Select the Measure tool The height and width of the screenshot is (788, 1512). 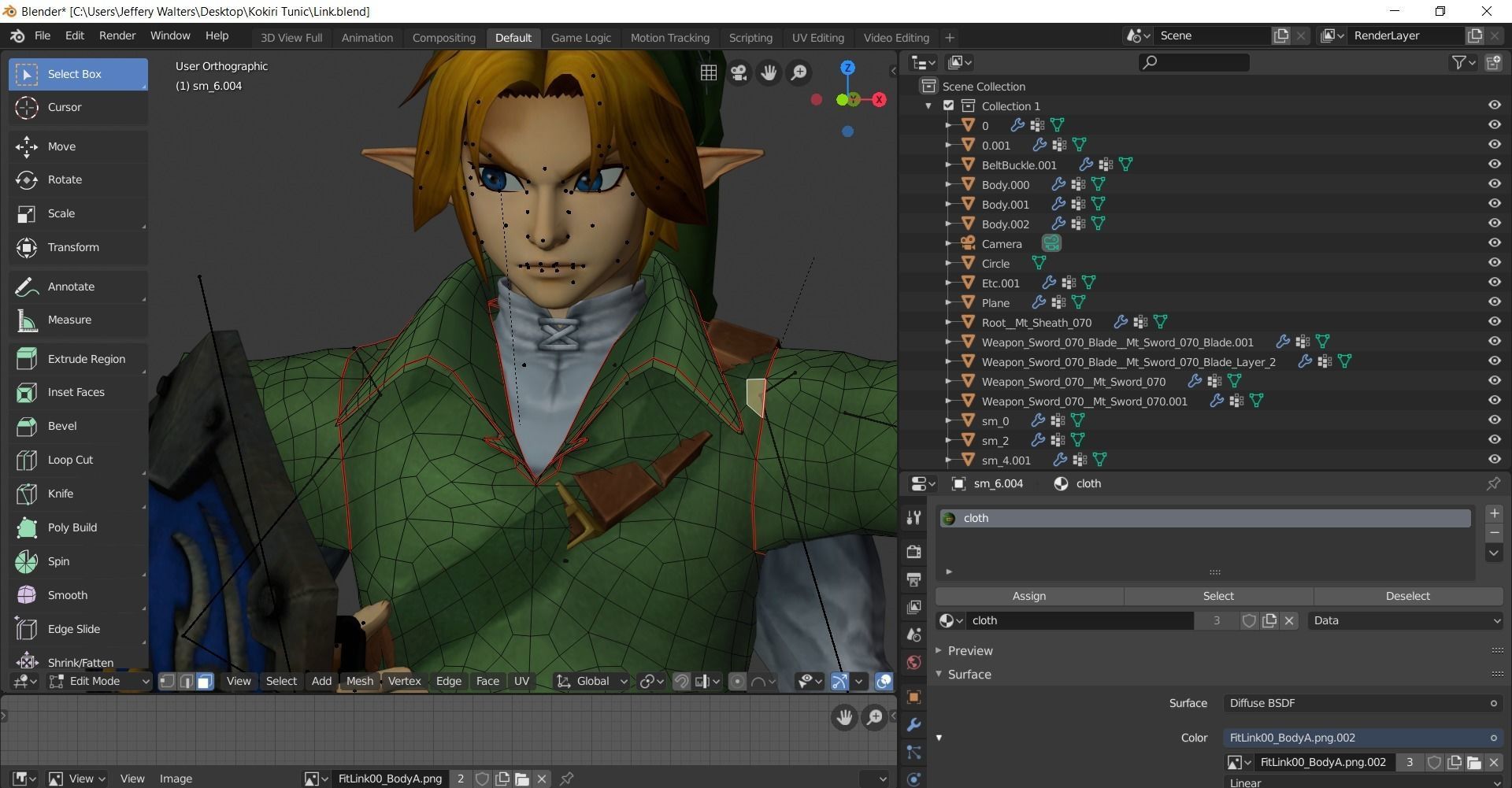coord(70,320)
